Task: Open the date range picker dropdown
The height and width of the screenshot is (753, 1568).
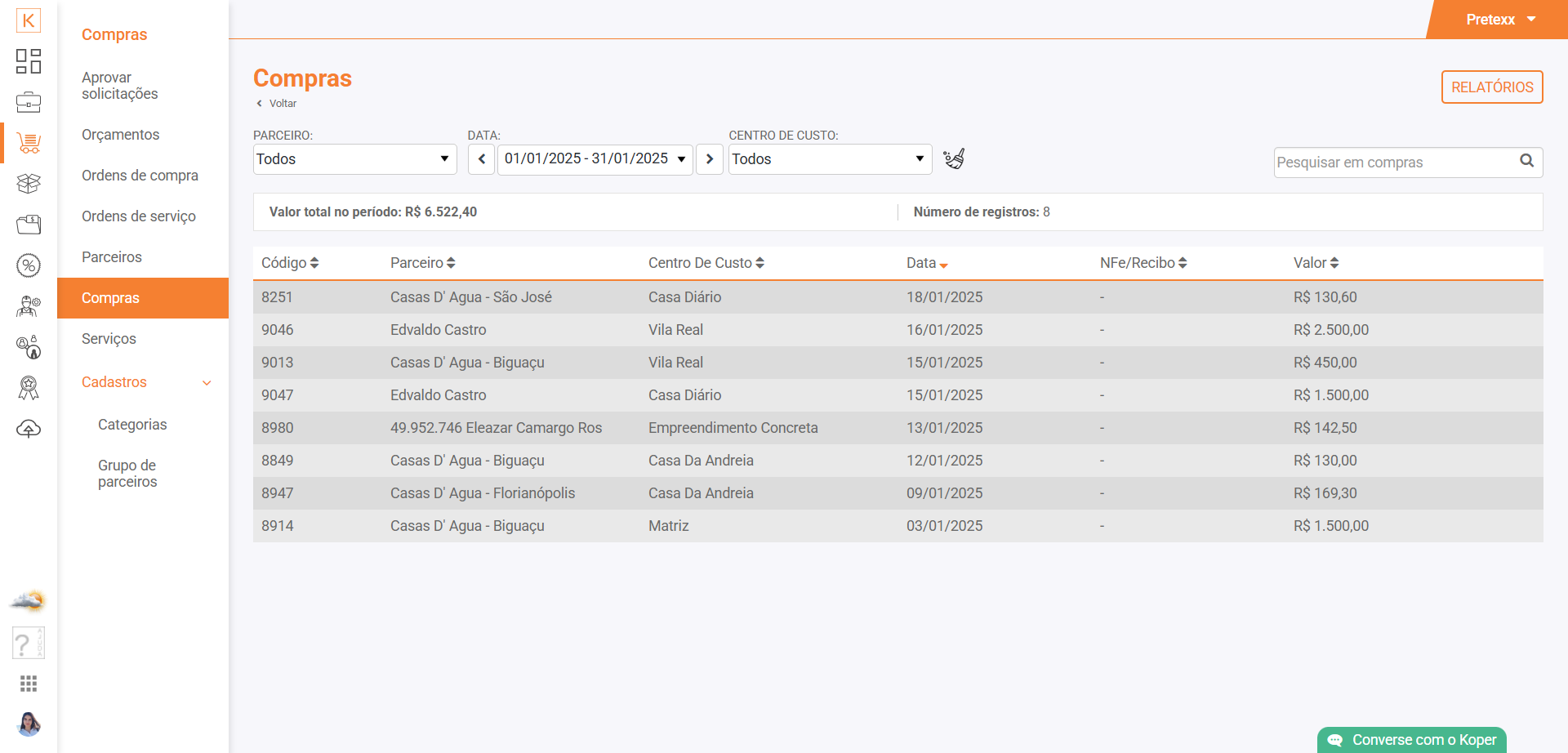Action: 595,159
